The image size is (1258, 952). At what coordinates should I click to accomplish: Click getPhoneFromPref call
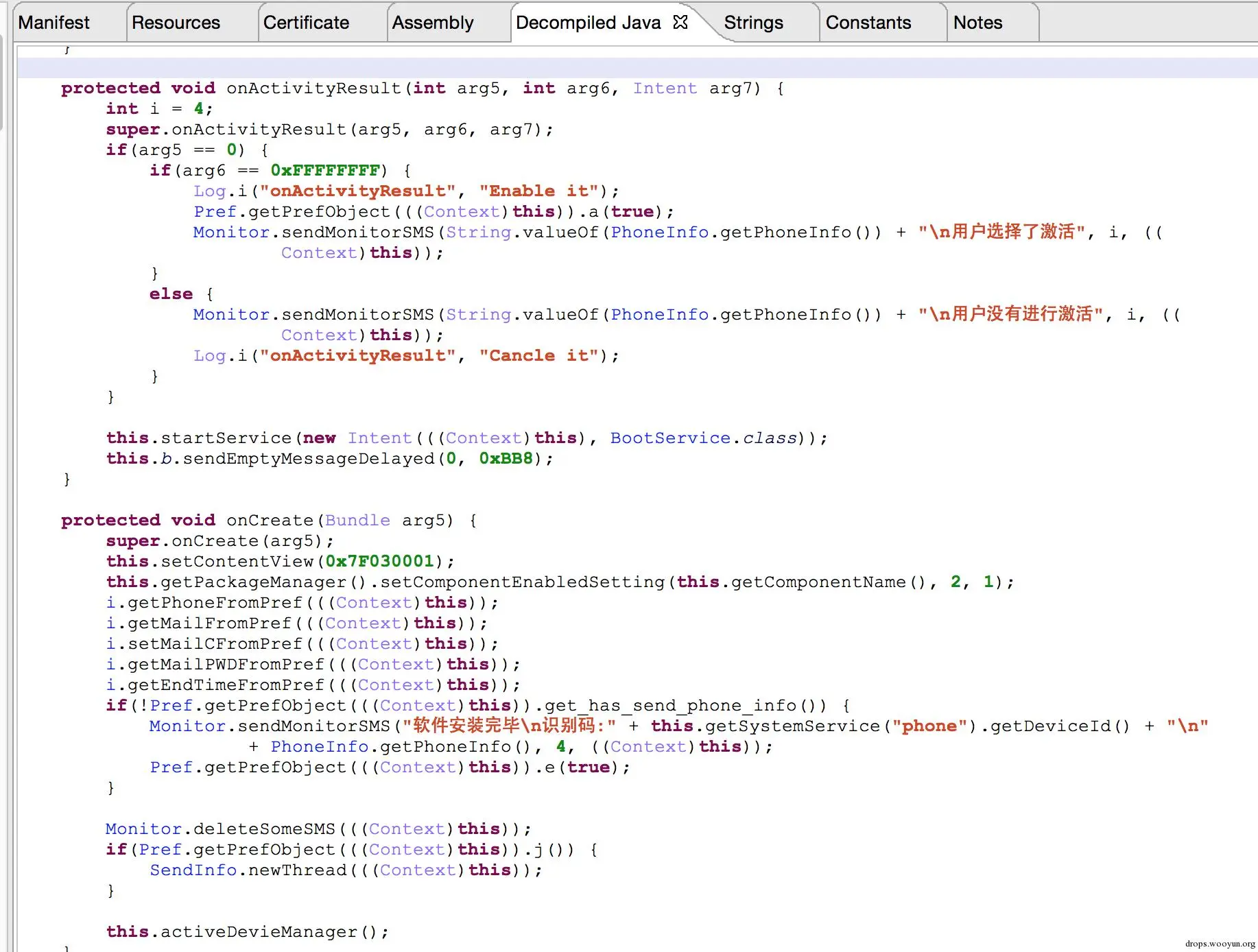215,603
